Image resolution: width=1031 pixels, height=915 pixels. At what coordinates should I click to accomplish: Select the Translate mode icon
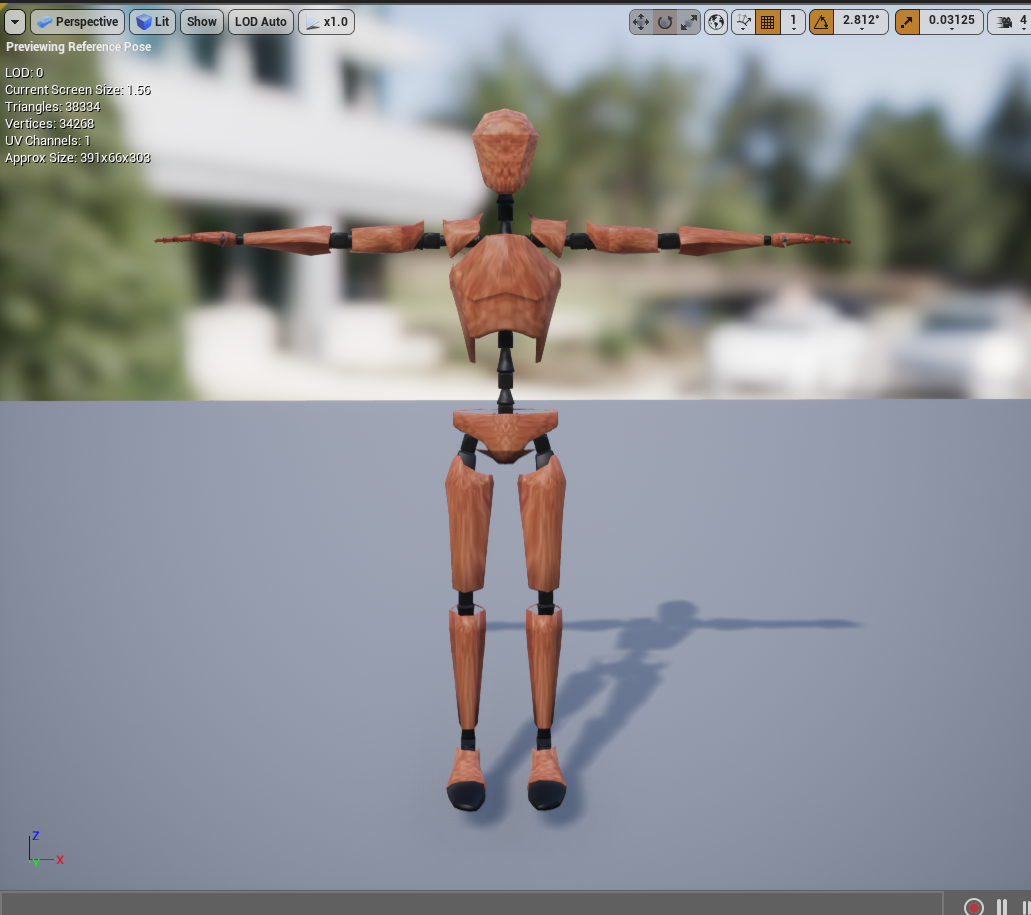click(640, 22)
